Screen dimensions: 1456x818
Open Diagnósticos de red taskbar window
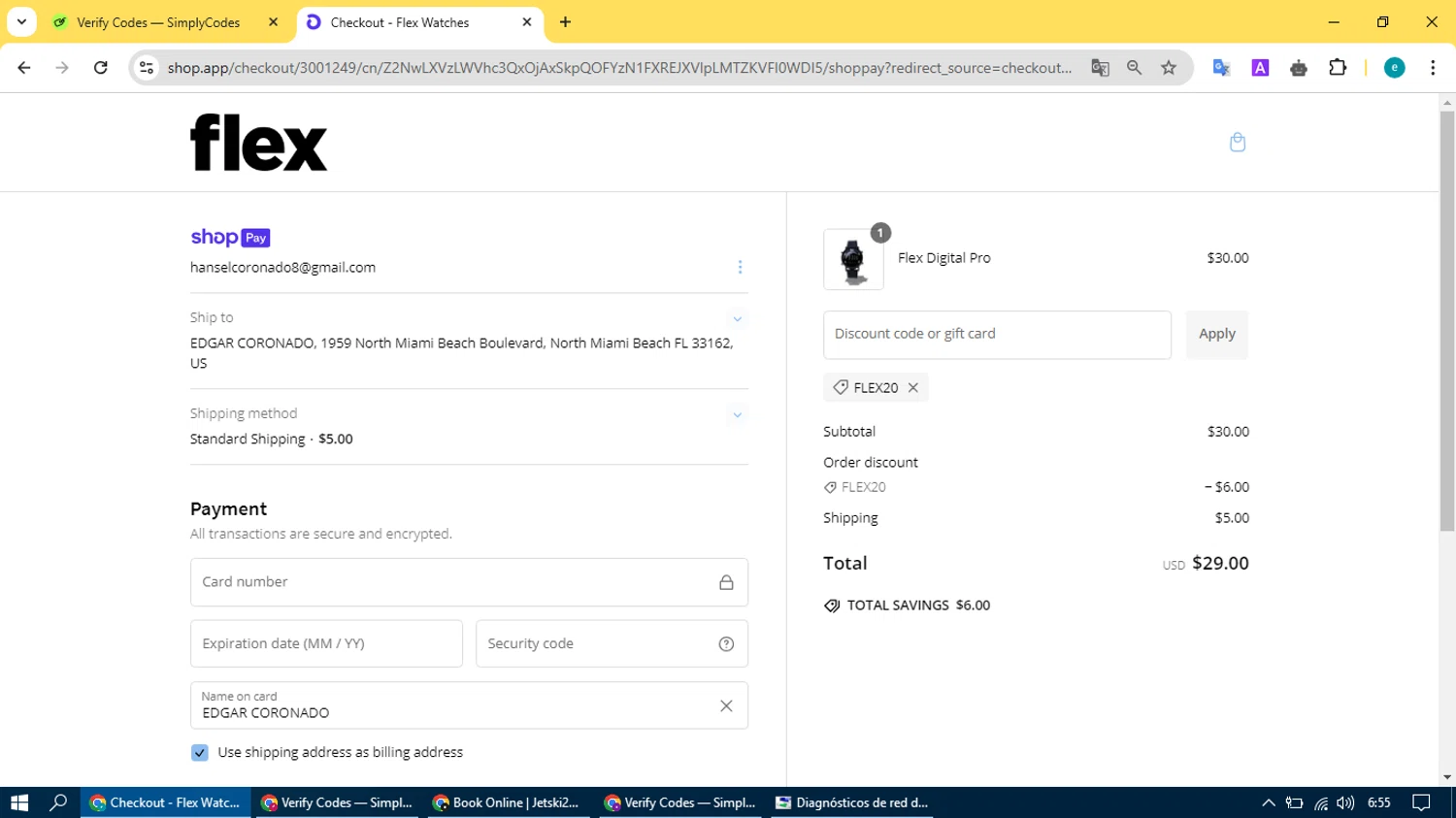pos(852,802)
